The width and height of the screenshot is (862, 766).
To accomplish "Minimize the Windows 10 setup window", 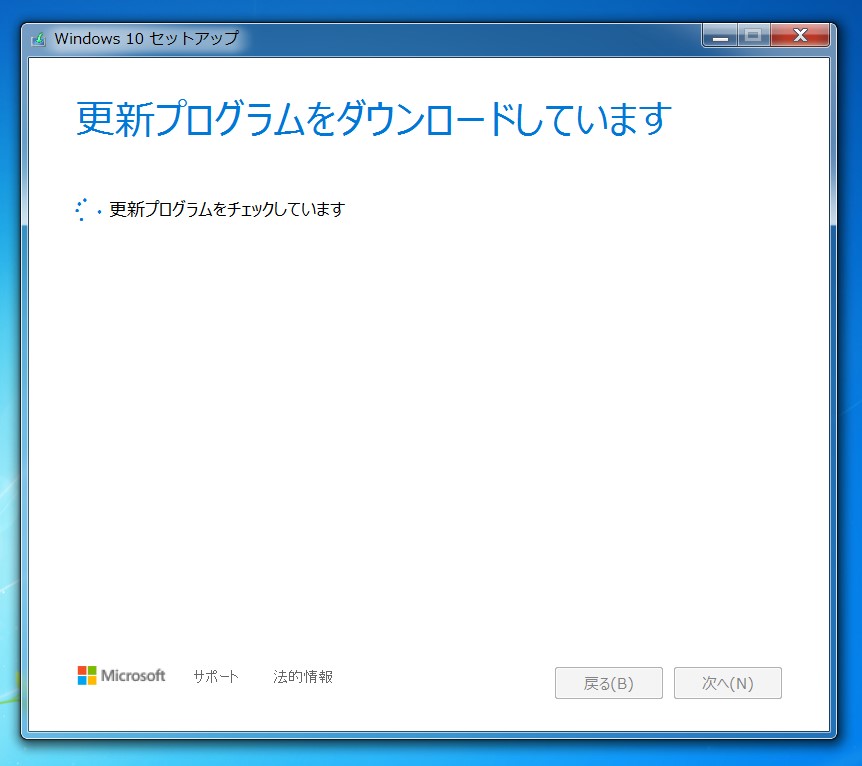I will pos(718,34).
